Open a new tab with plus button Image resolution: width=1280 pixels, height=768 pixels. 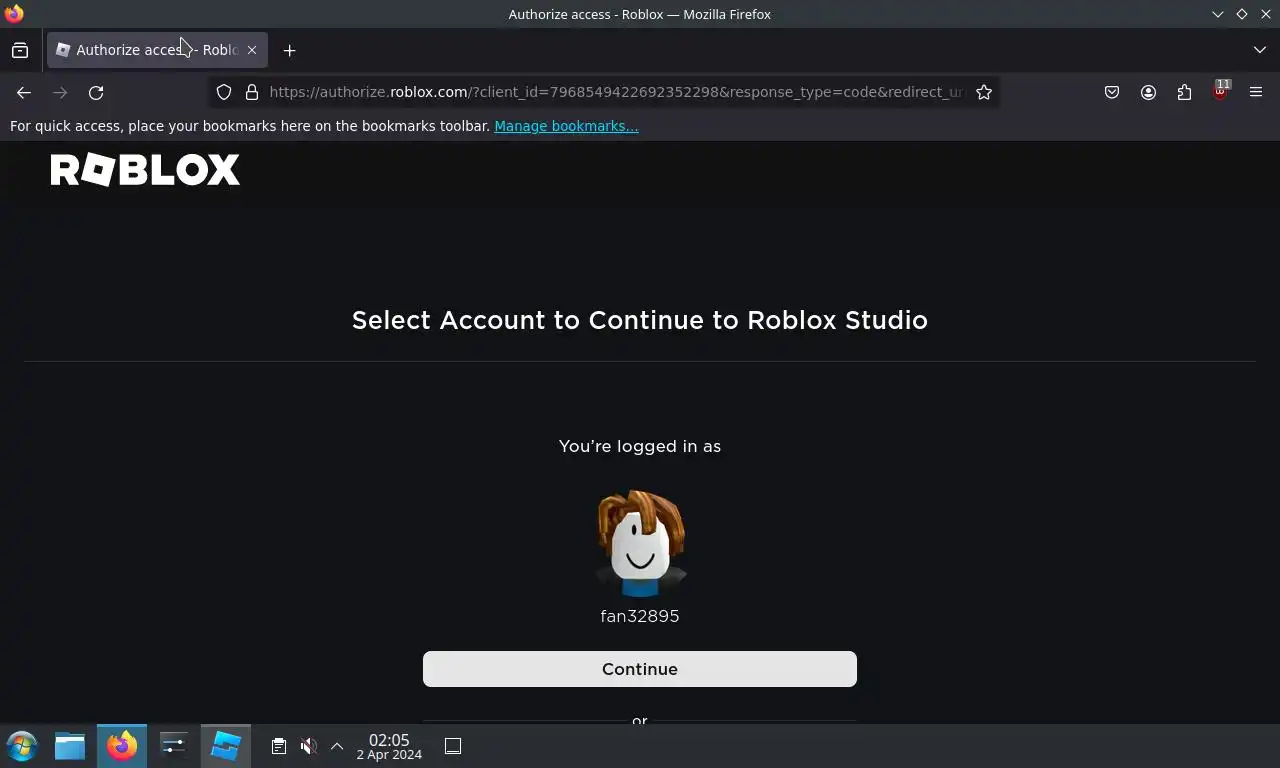pyautogui.click(x=289, y=50)
